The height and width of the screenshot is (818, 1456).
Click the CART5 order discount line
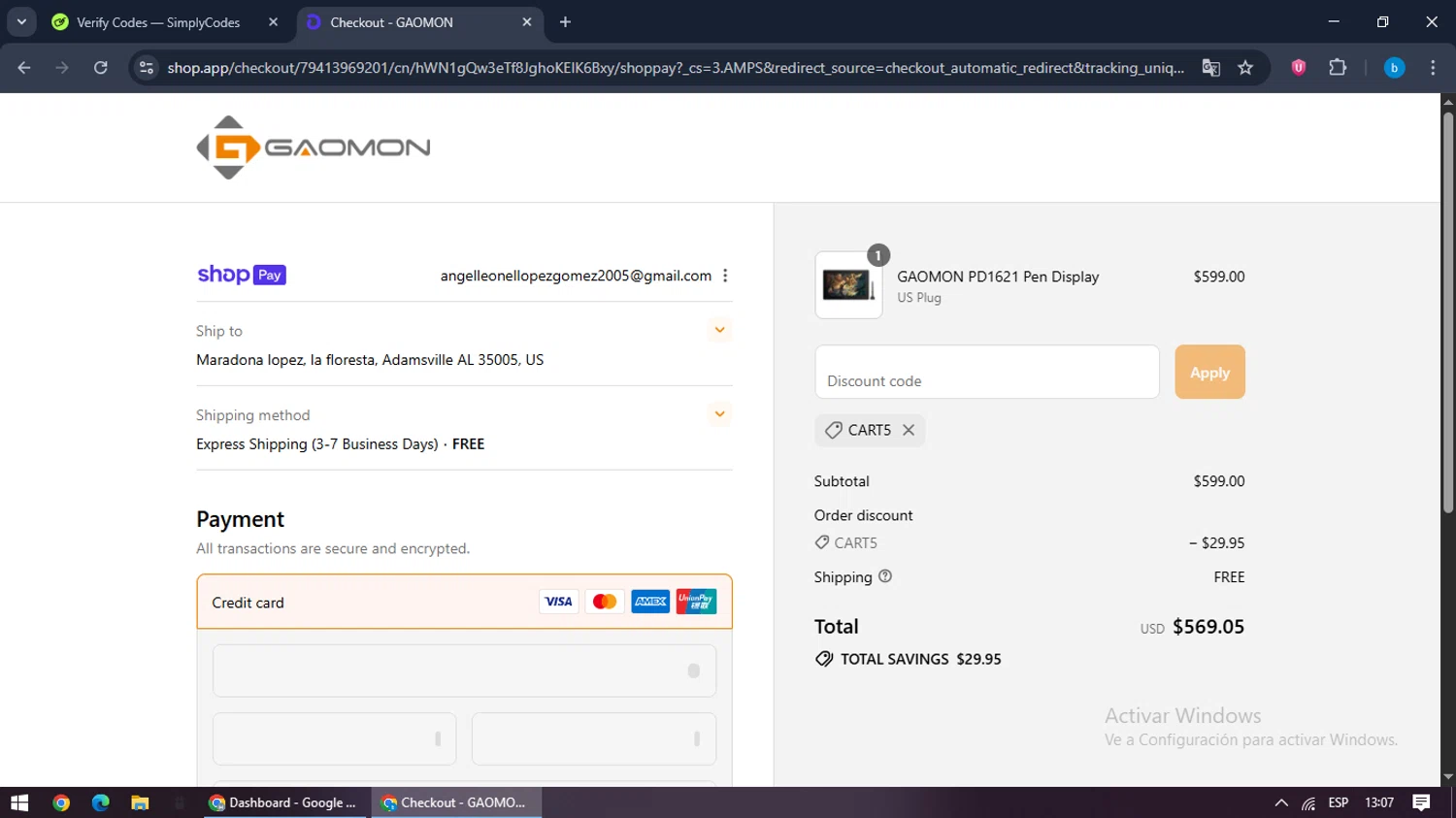click(1029, 542)
